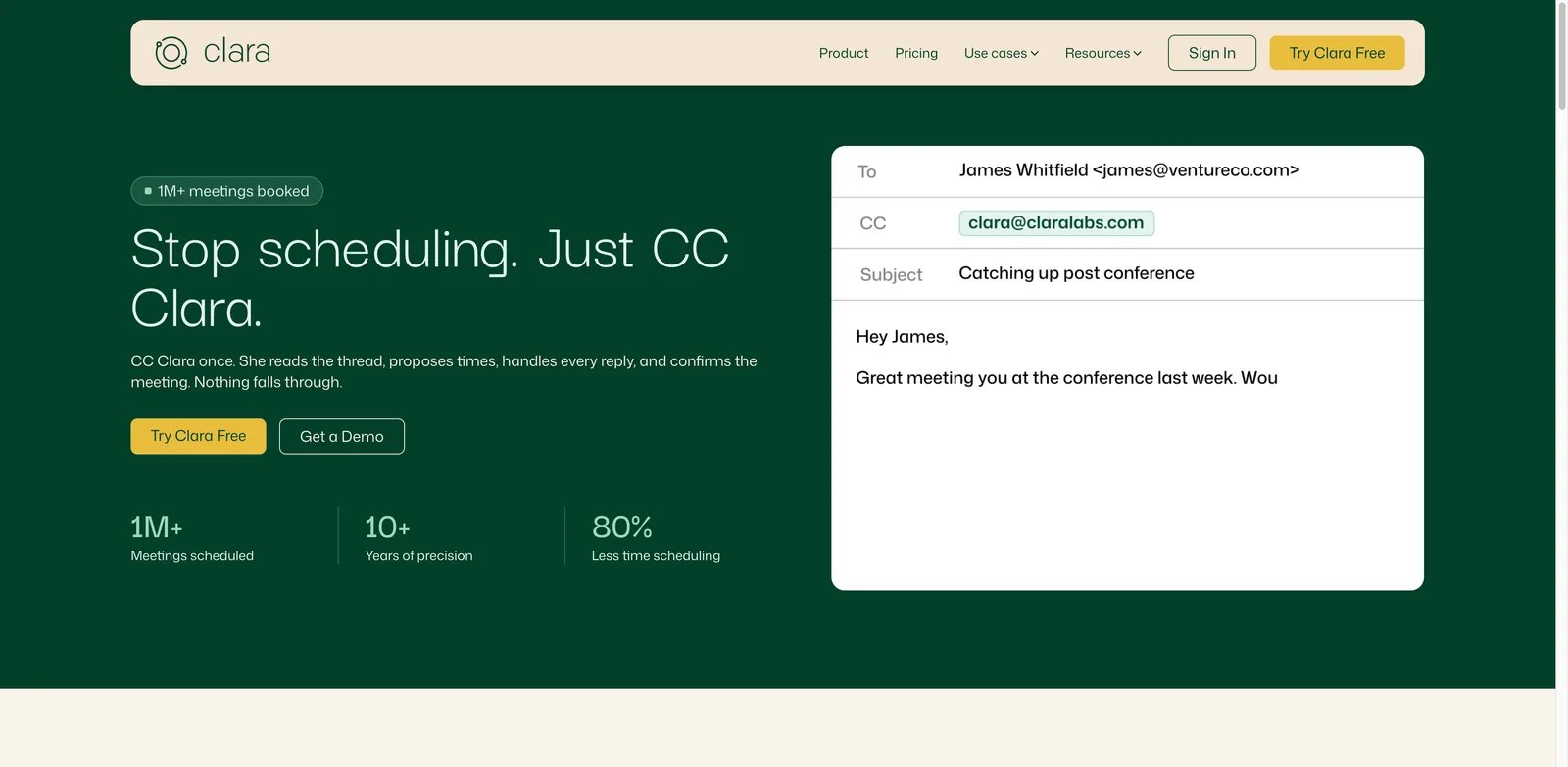Click the clara wordmark in header

coord(237,51)
